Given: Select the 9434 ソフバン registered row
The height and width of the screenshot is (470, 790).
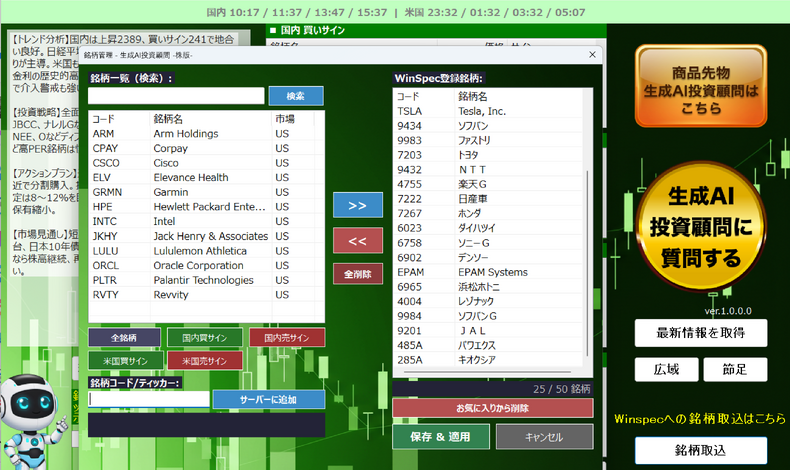Looking at the screenshot, I should 488,126.
